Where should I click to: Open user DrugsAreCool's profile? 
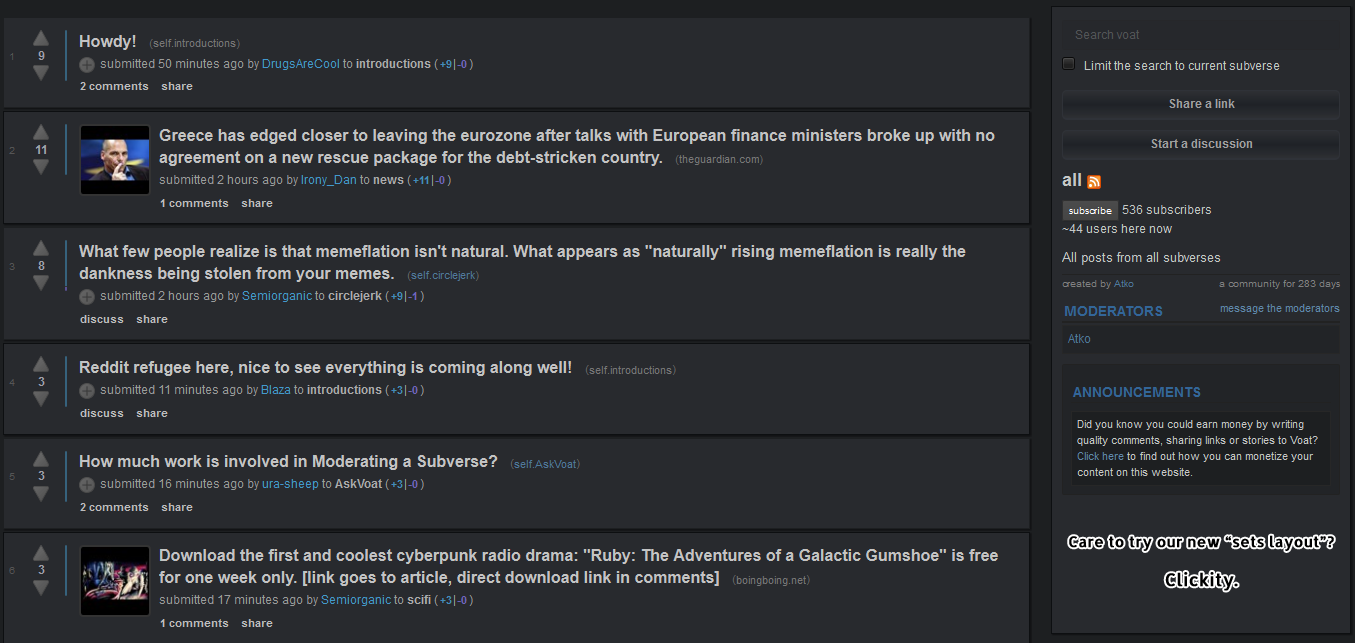(301, 64)
